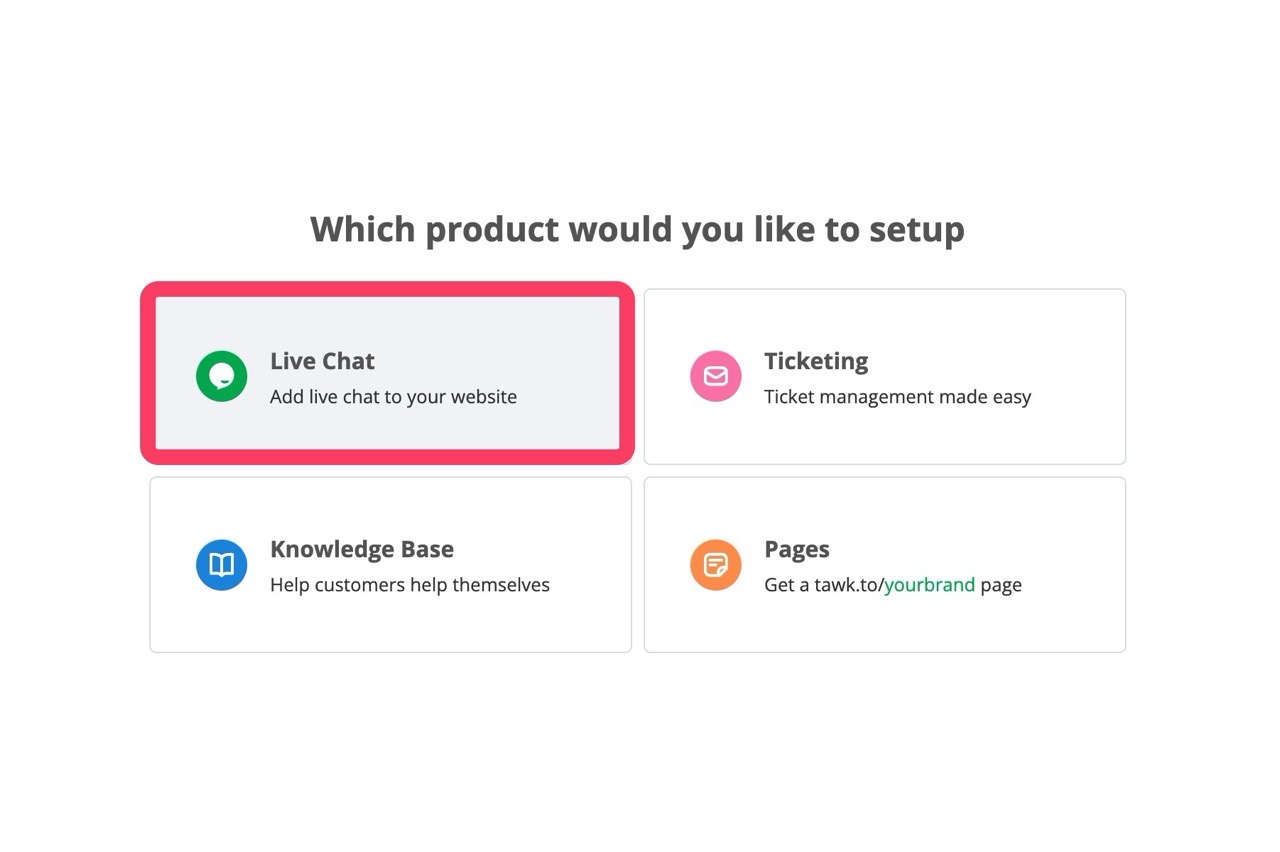Click "Ticket management made easy" description

tap(897, 397)
